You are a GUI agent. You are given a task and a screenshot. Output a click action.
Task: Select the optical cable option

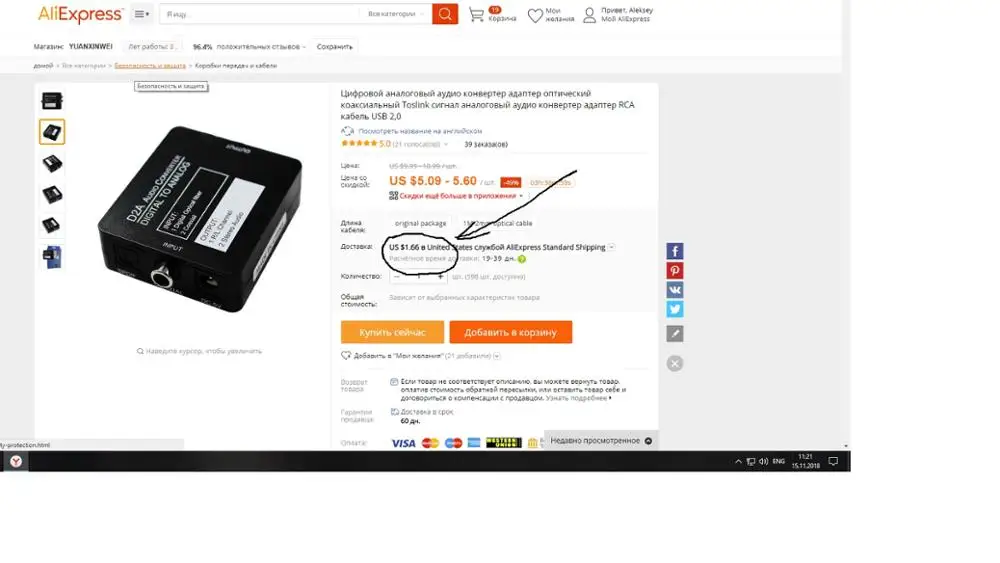point(497,223)
